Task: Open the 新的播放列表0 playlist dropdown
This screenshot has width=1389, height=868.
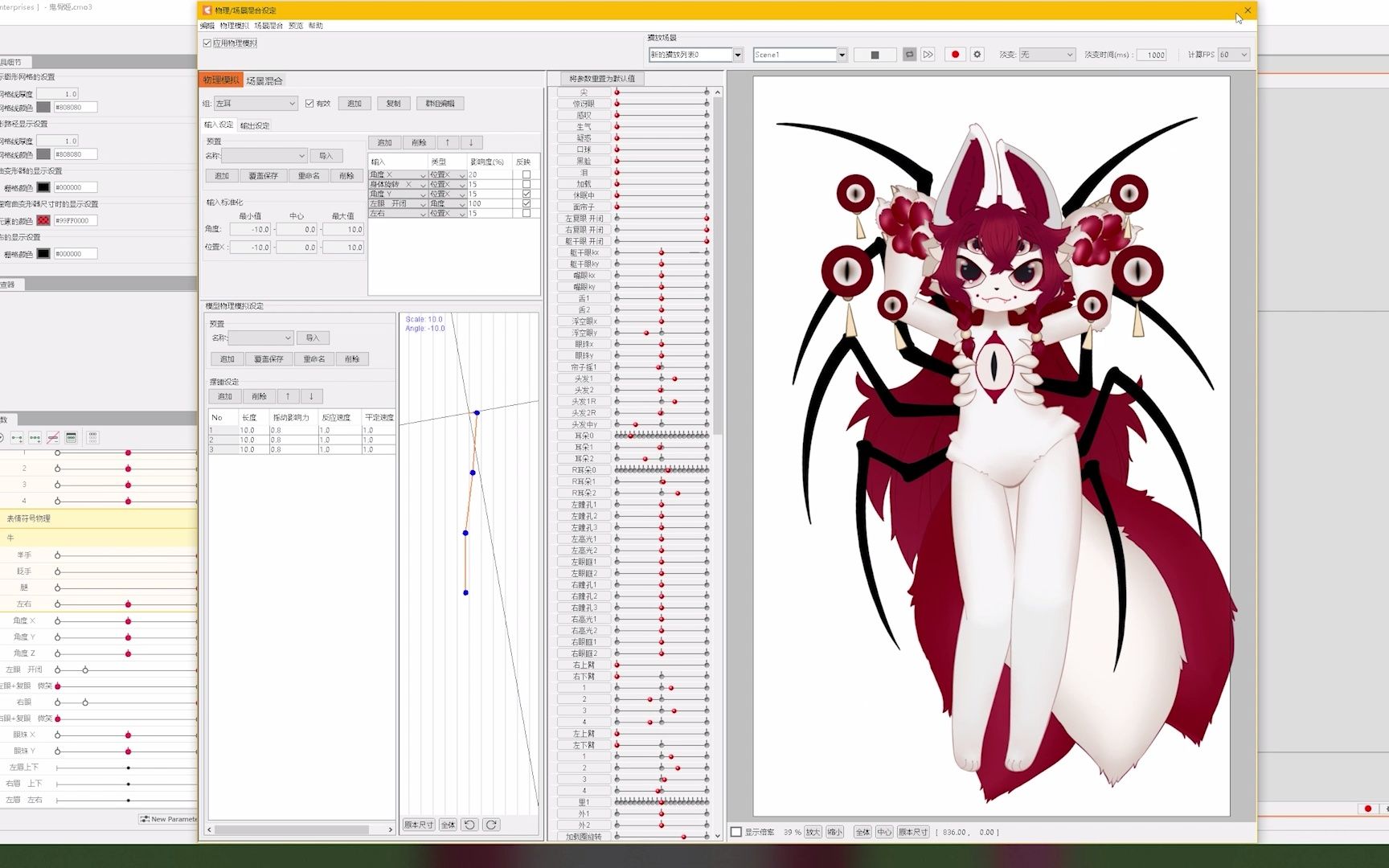Action: coord(695,55)
